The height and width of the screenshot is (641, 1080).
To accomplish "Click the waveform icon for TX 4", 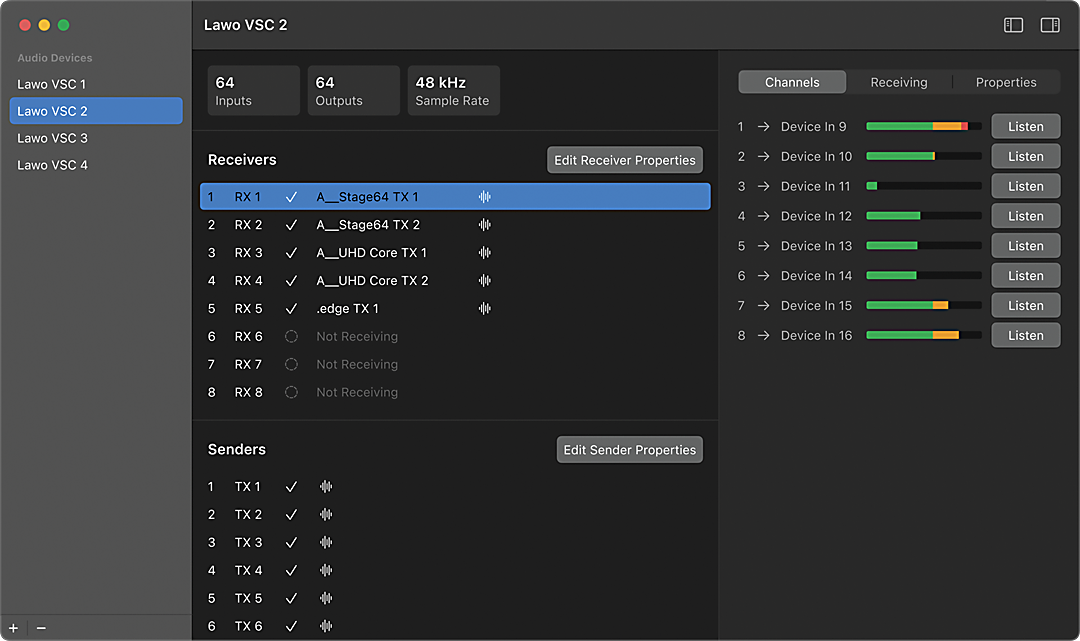I will [326, 570].
